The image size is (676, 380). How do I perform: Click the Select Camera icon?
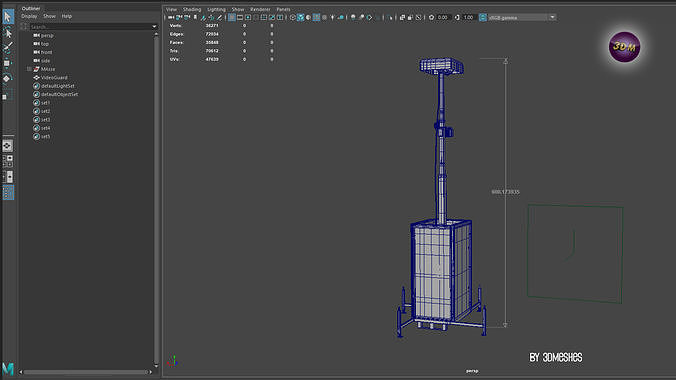pos(170,17)
